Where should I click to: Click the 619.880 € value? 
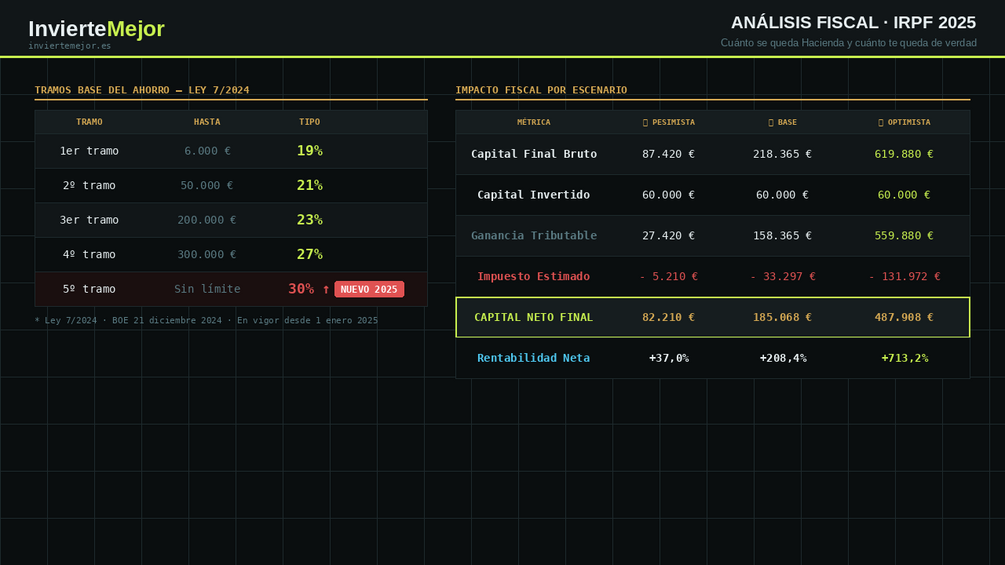[904, 154]
